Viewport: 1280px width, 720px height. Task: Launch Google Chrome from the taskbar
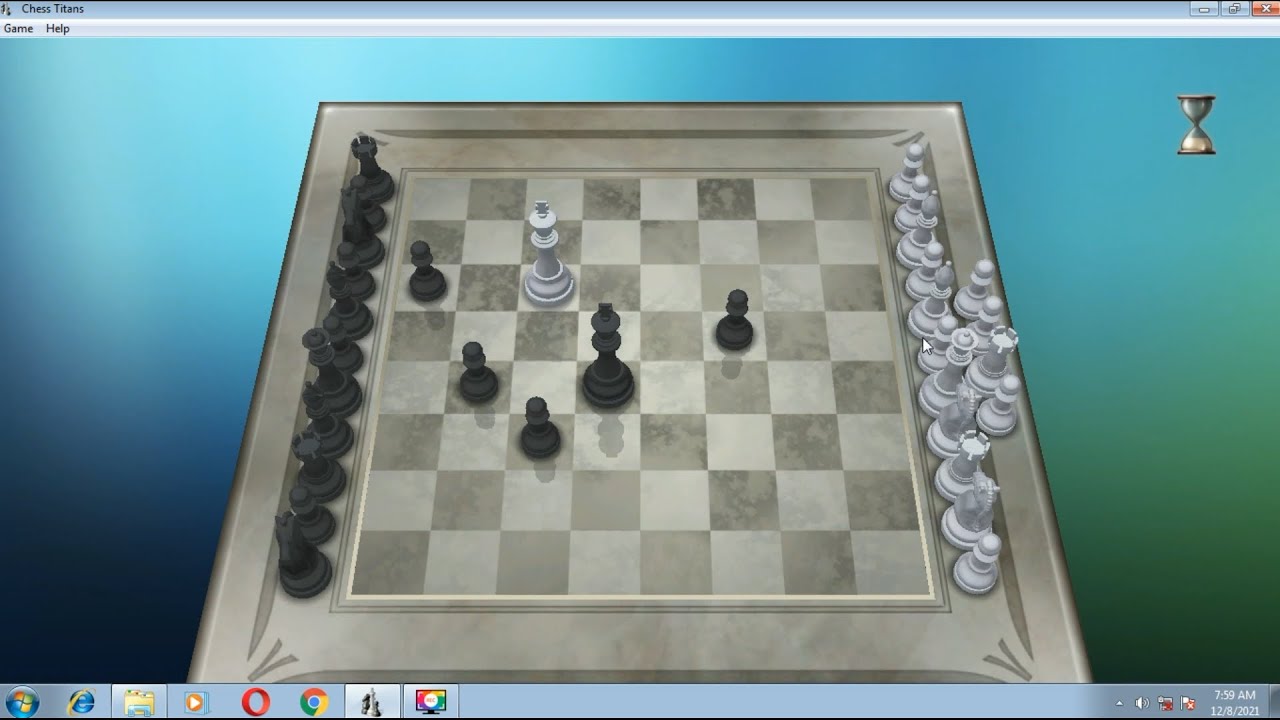pos(313,702)
